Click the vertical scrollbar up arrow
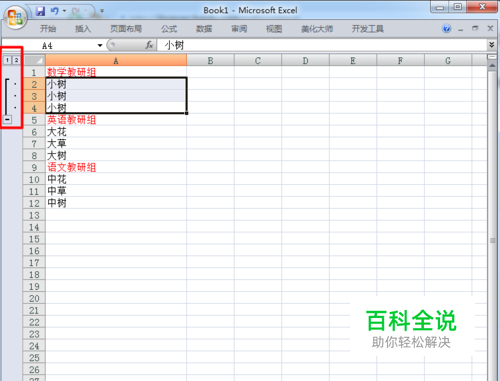This screenshot has height=381, width=500. pyautogui.click(x=492, y=66)
